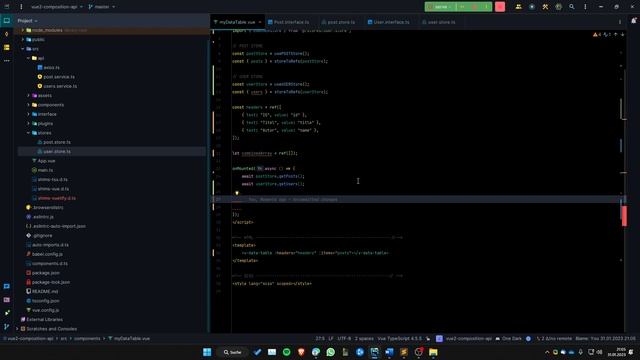
Task: Open the More tool windows ellipsis
Action: (x=7, y=60)
